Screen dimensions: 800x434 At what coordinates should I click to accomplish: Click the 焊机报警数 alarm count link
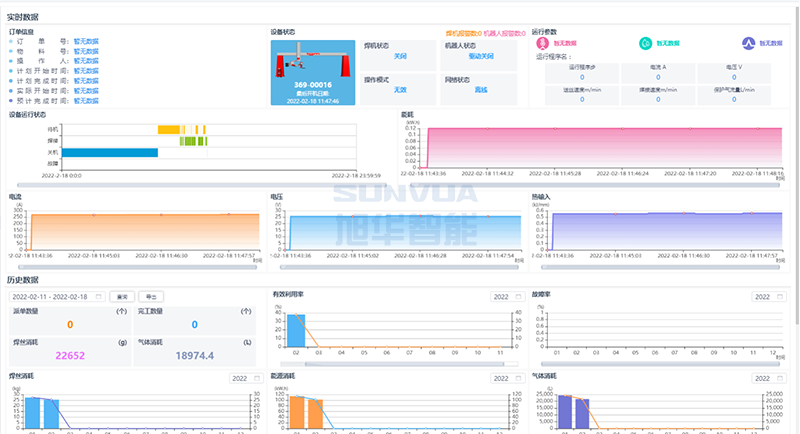(x=463, y=33)
